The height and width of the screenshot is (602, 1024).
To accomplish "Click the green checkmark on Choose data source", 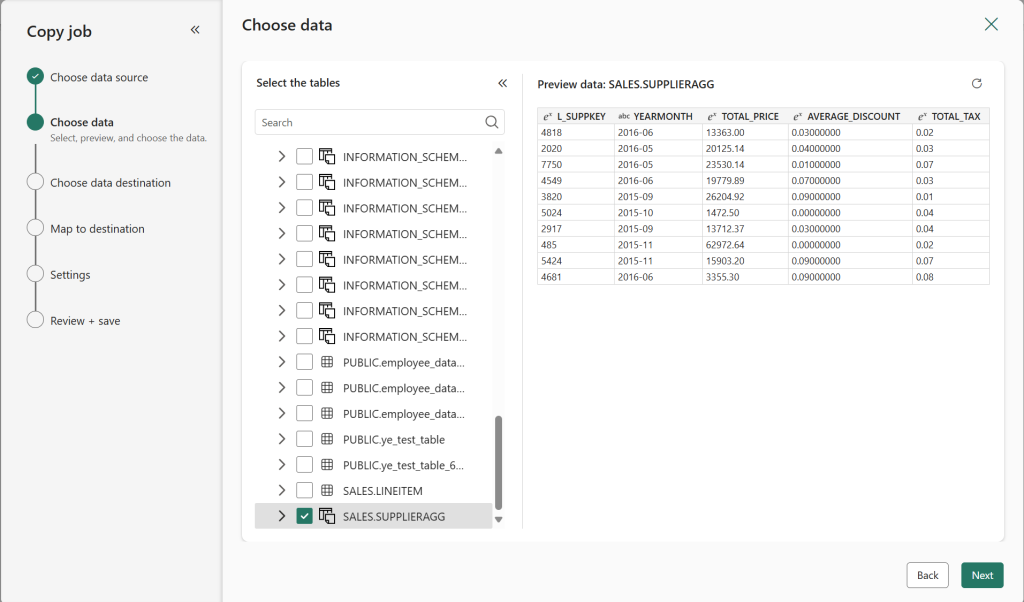I will click(35, 76).
